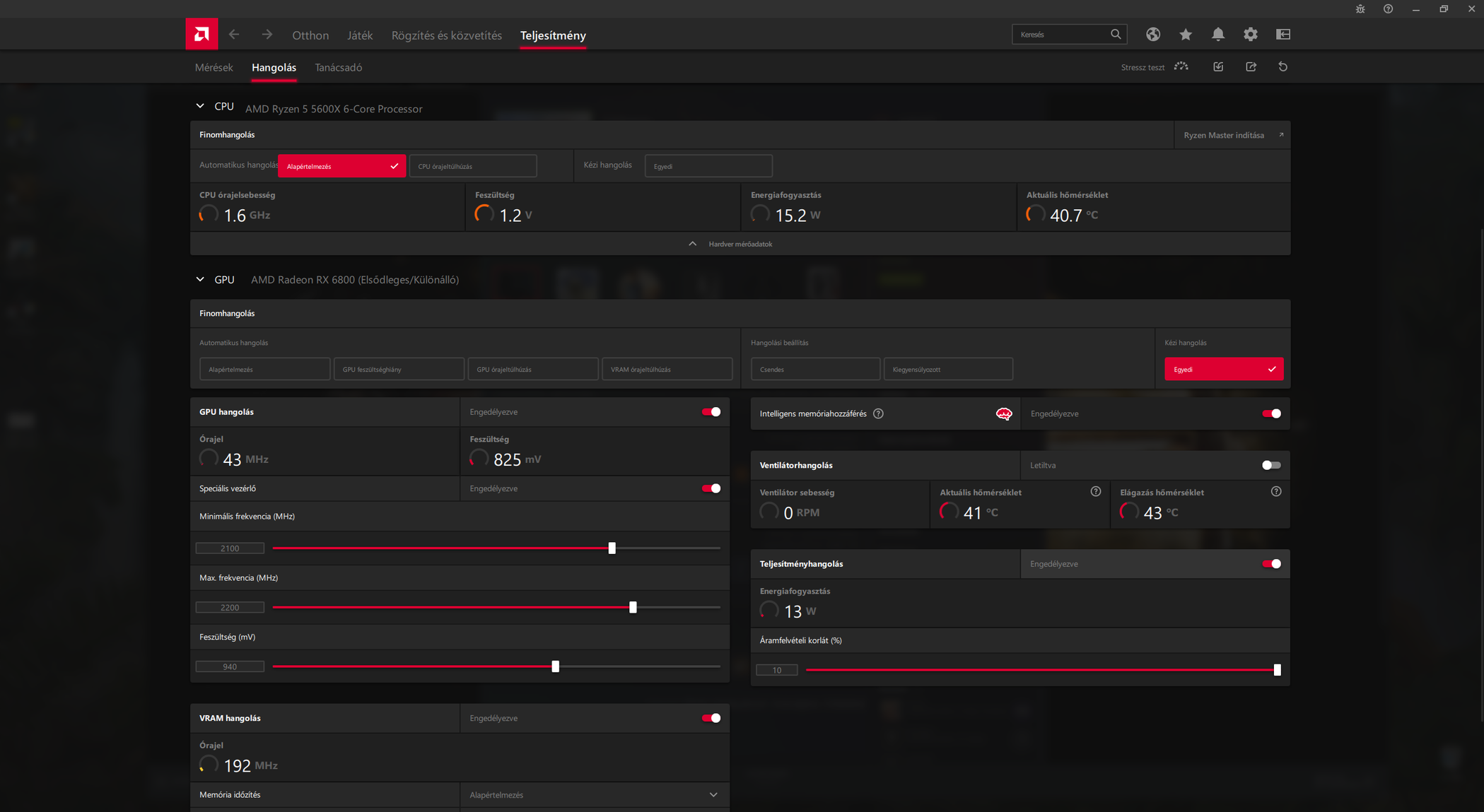Collapse the GPU section chevron
This screenshot has height=812, width=1484.
click(200, 279)
